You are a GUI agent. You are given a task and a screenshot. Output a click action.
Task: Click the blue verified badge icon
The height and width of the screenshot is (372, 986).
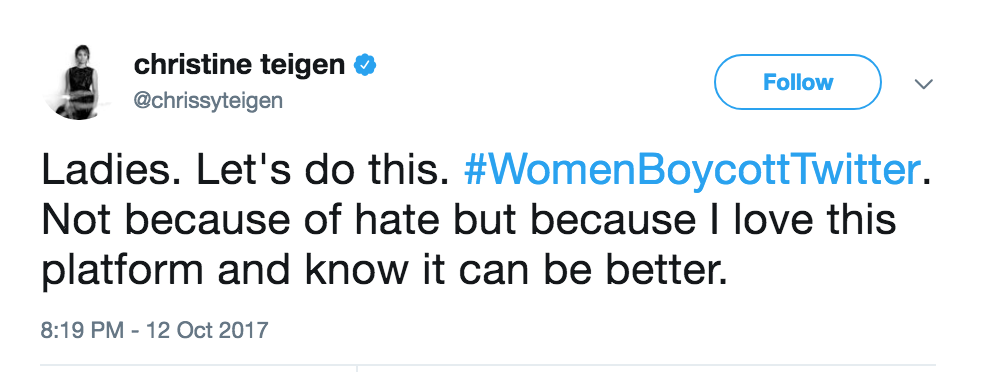[365, 65]
